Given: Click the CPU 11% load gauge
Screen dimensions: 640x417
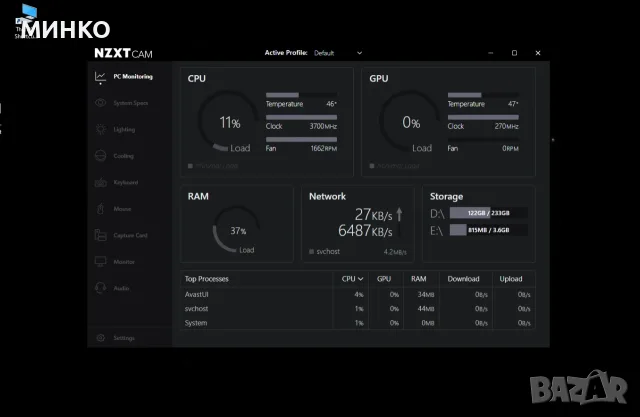Looking at the screenshot, I should (229, 122).
